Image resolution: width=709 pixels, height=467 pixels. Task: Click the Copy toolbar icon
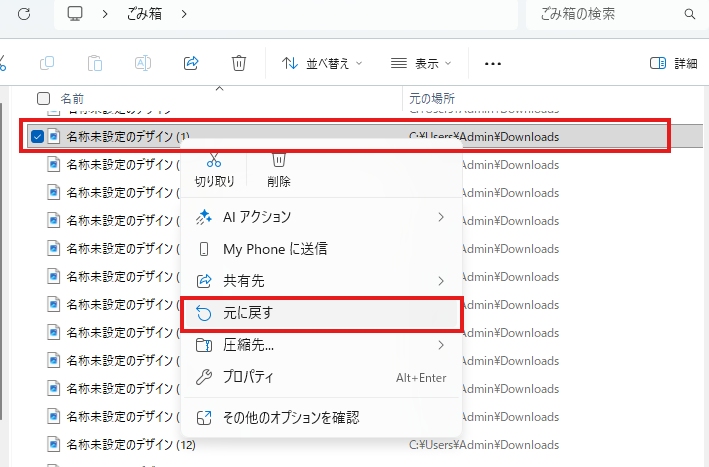[x=47, y=63]
